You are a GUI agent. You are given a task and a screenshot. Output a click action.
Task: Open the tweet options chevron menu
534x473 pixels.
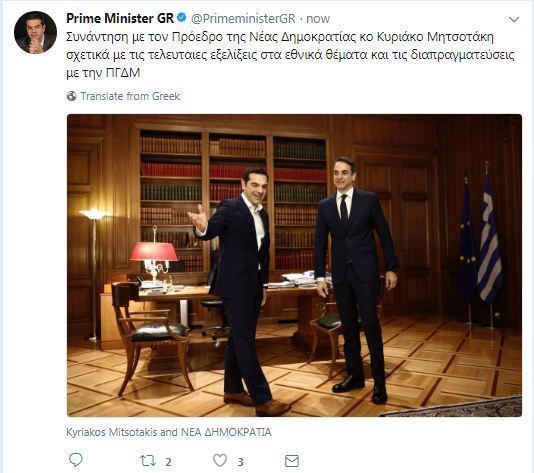(514, 20)
